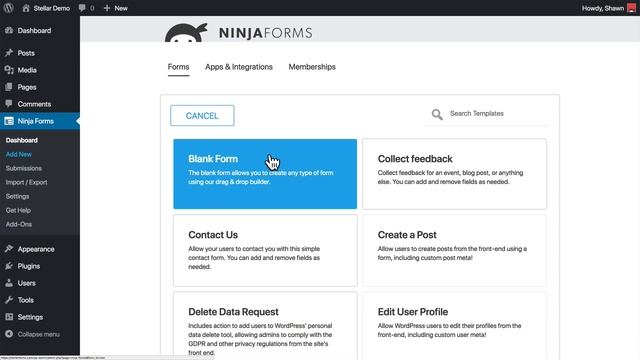Screen dimensions: 640x360
Task: Switch to the Forms tab
Action: pos(178,67)
